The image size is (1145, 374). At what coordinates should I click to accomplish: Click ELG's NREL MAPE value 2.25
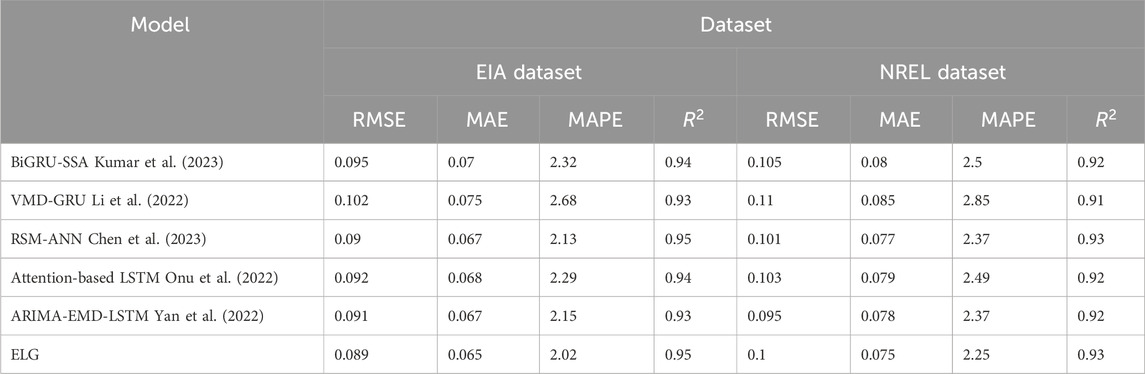click(976, 354)
